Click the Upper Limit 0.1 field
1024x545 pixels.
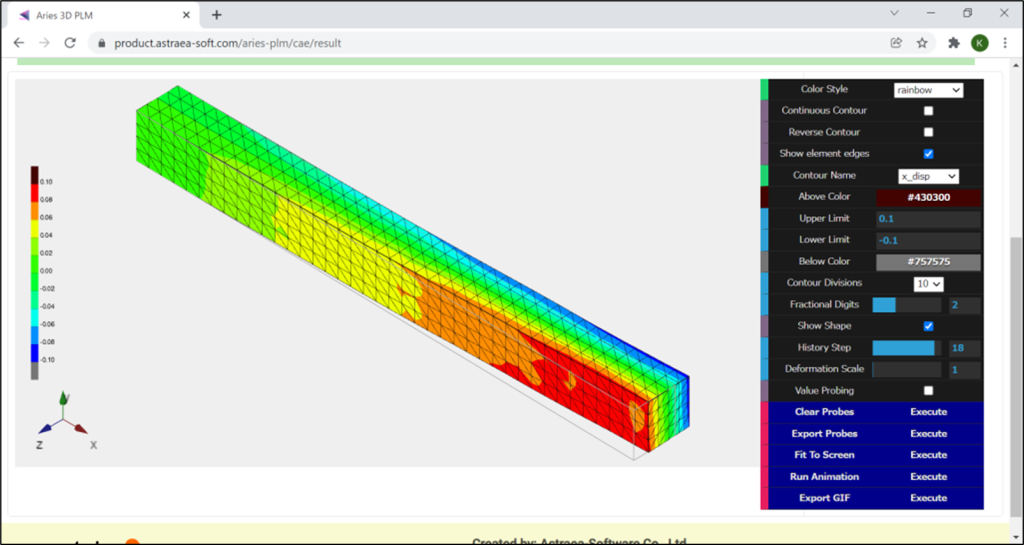[928, 219]
